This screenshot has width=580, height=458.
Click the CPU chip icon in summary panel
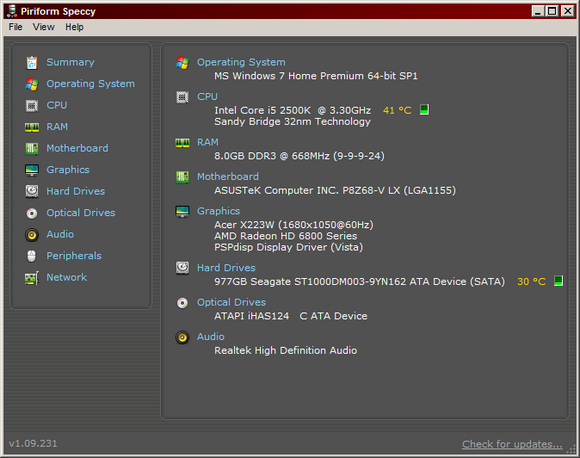[182, 97]
